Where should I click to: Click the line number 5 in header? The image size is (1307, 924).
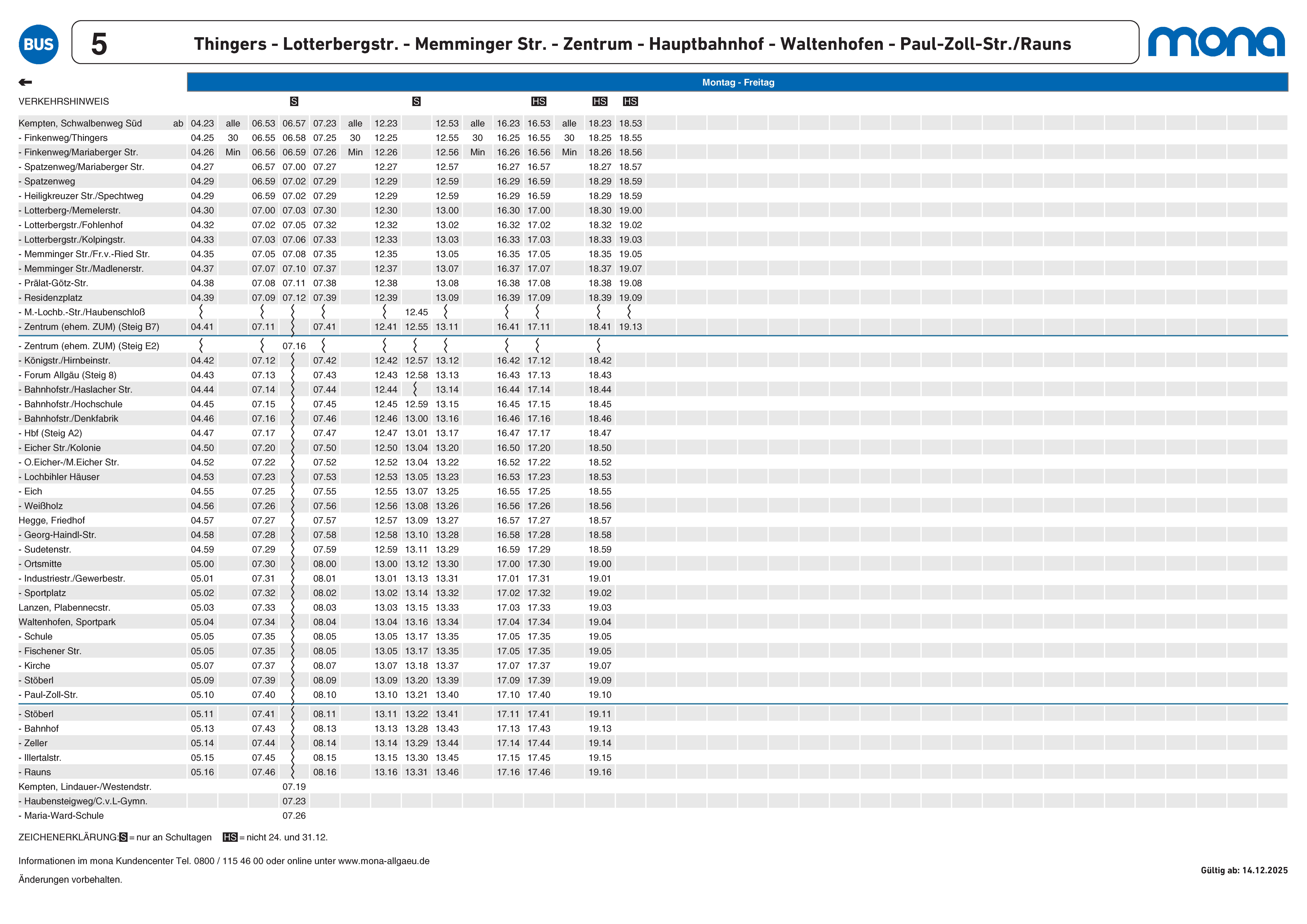coord(99,44)
